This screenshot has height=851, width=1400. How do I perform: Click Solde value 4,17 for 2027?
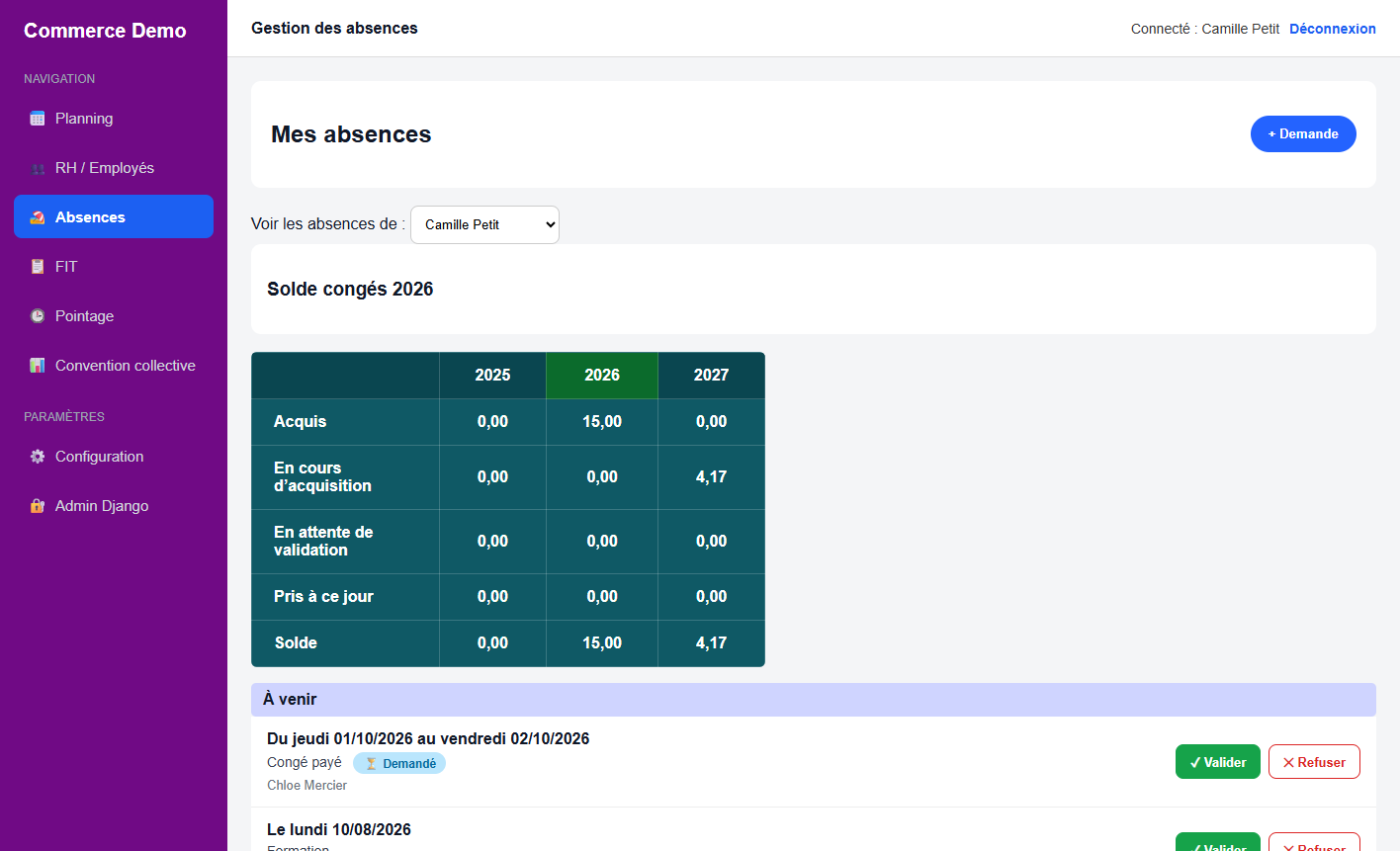(711, 643)
